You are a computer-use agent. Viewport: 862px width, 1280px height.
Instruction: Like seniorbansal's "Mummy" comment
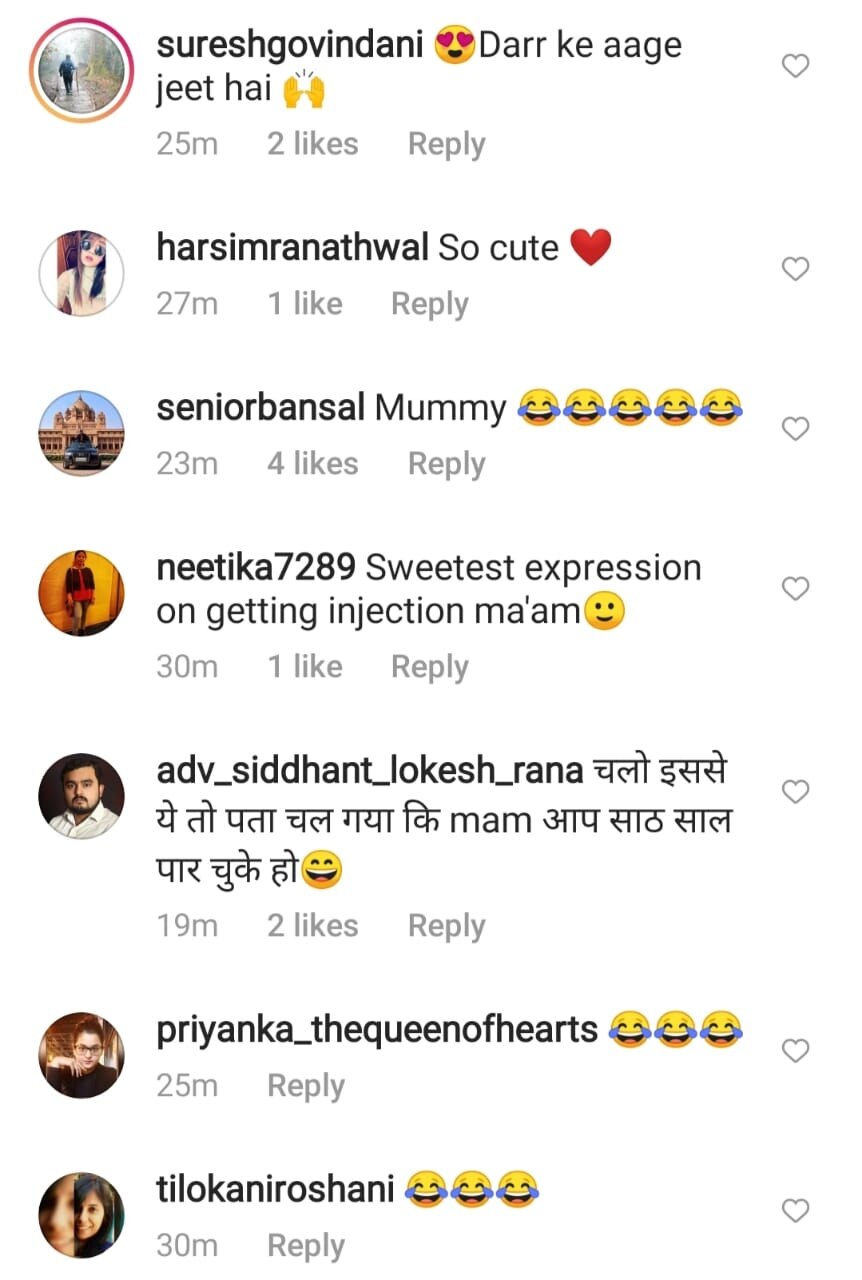(795, 429)
